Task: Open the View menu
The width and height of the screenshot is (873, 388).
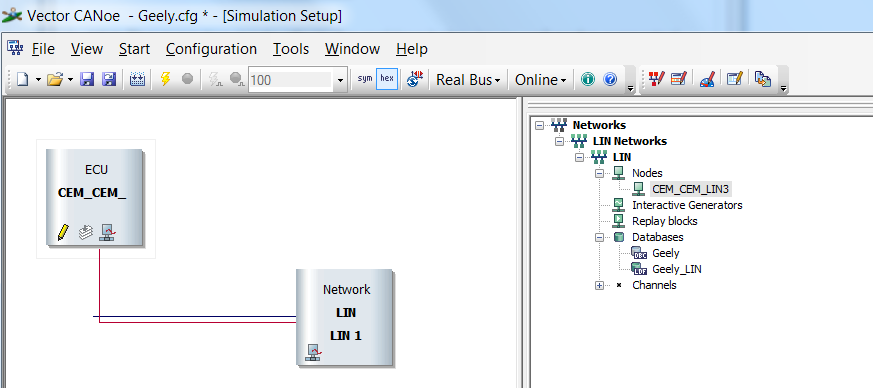Action: 87,49
